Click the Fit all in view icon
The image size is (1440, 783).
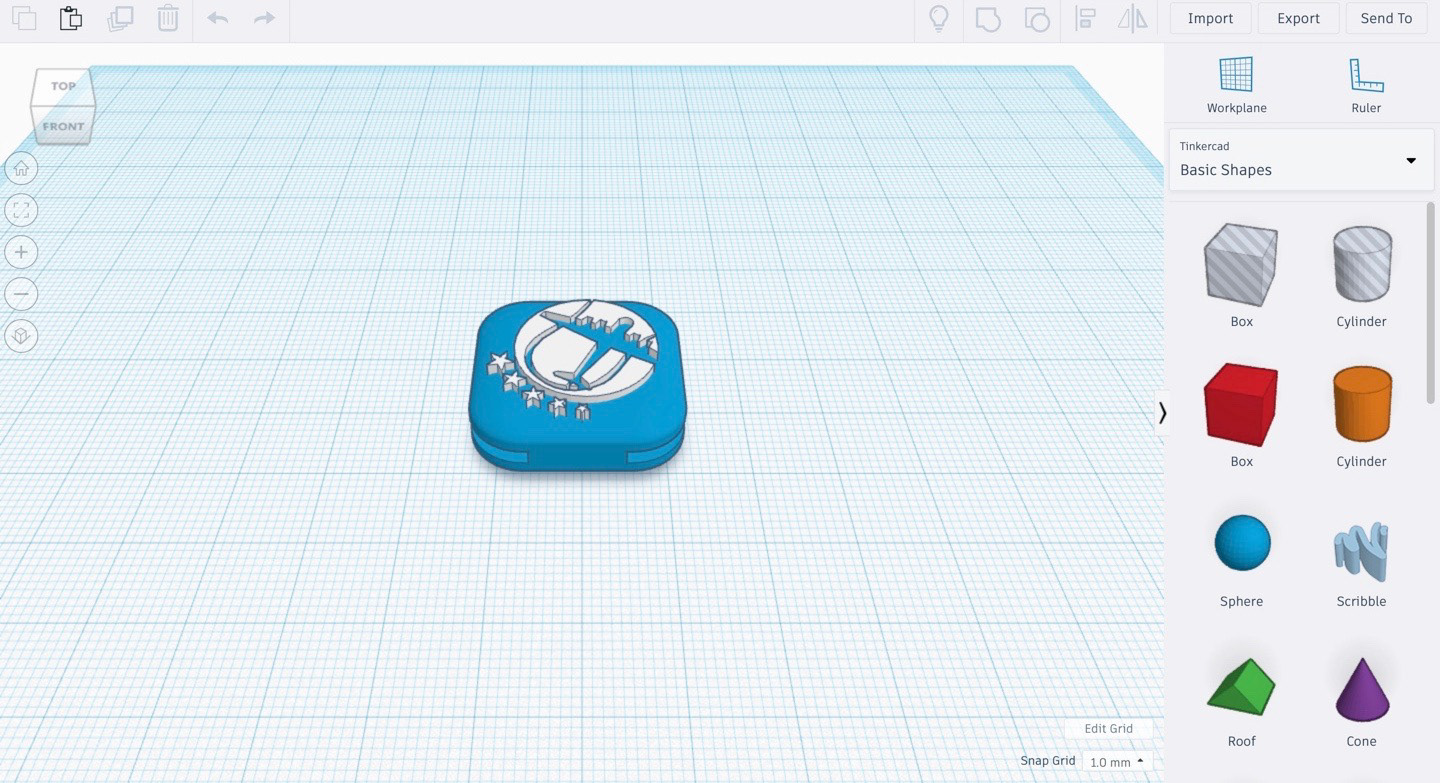click(x=21, y=210)
